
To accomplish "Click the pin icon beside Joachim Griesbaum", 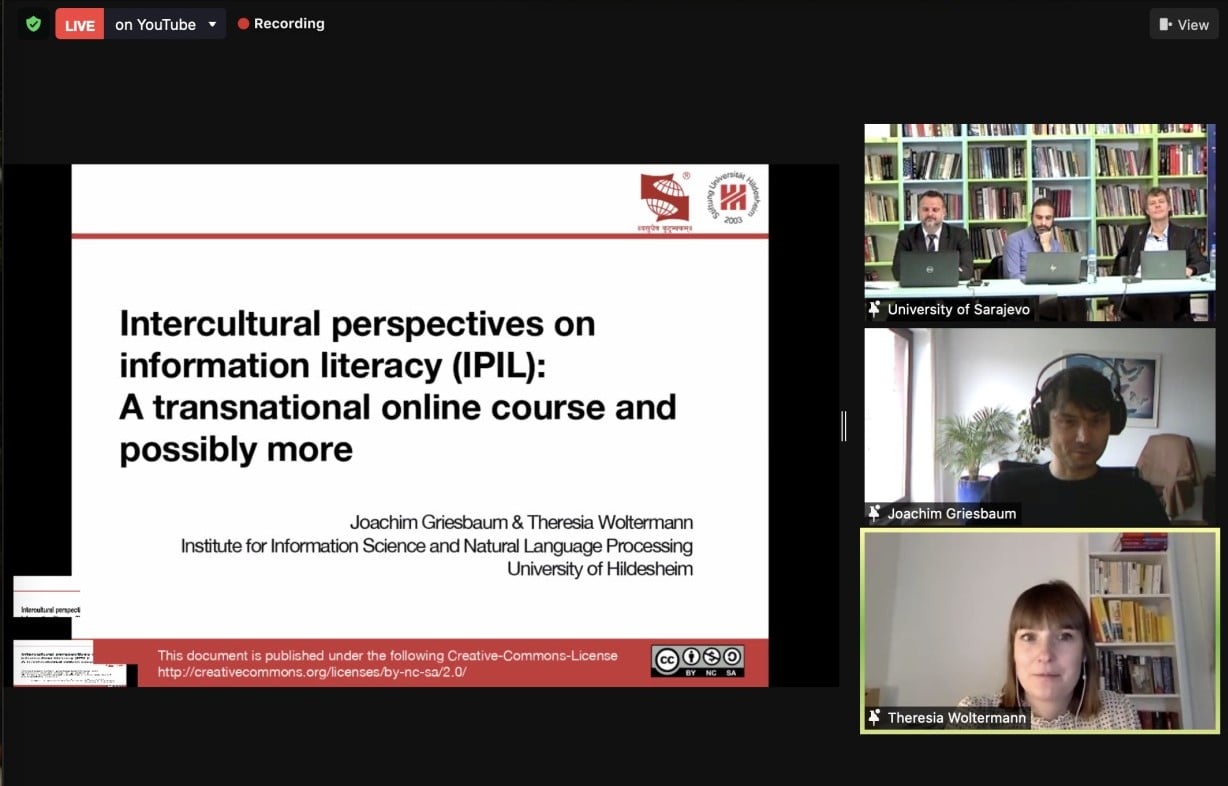I will click(875, 514).
